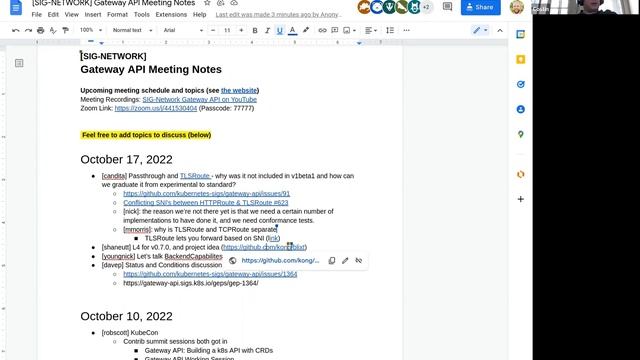Viewport: 640px width, 360px height.
Task: Click the cloud document status icon
Action: coord(234,3)
